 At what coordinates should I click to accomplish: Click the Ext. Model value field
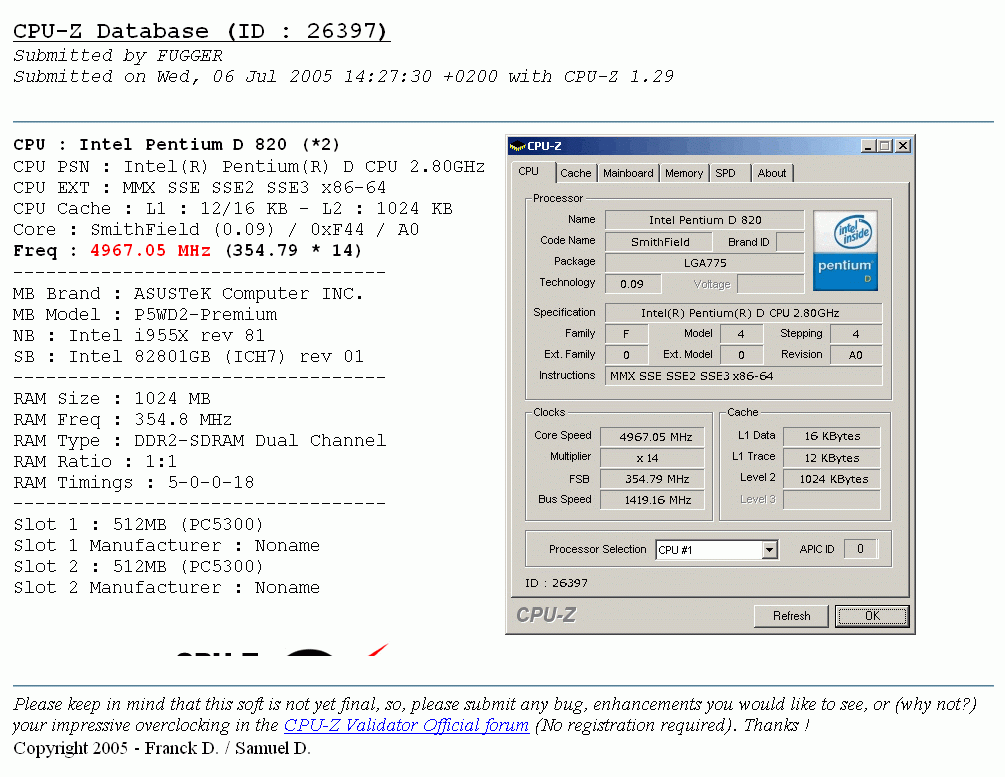coord(741,355)
